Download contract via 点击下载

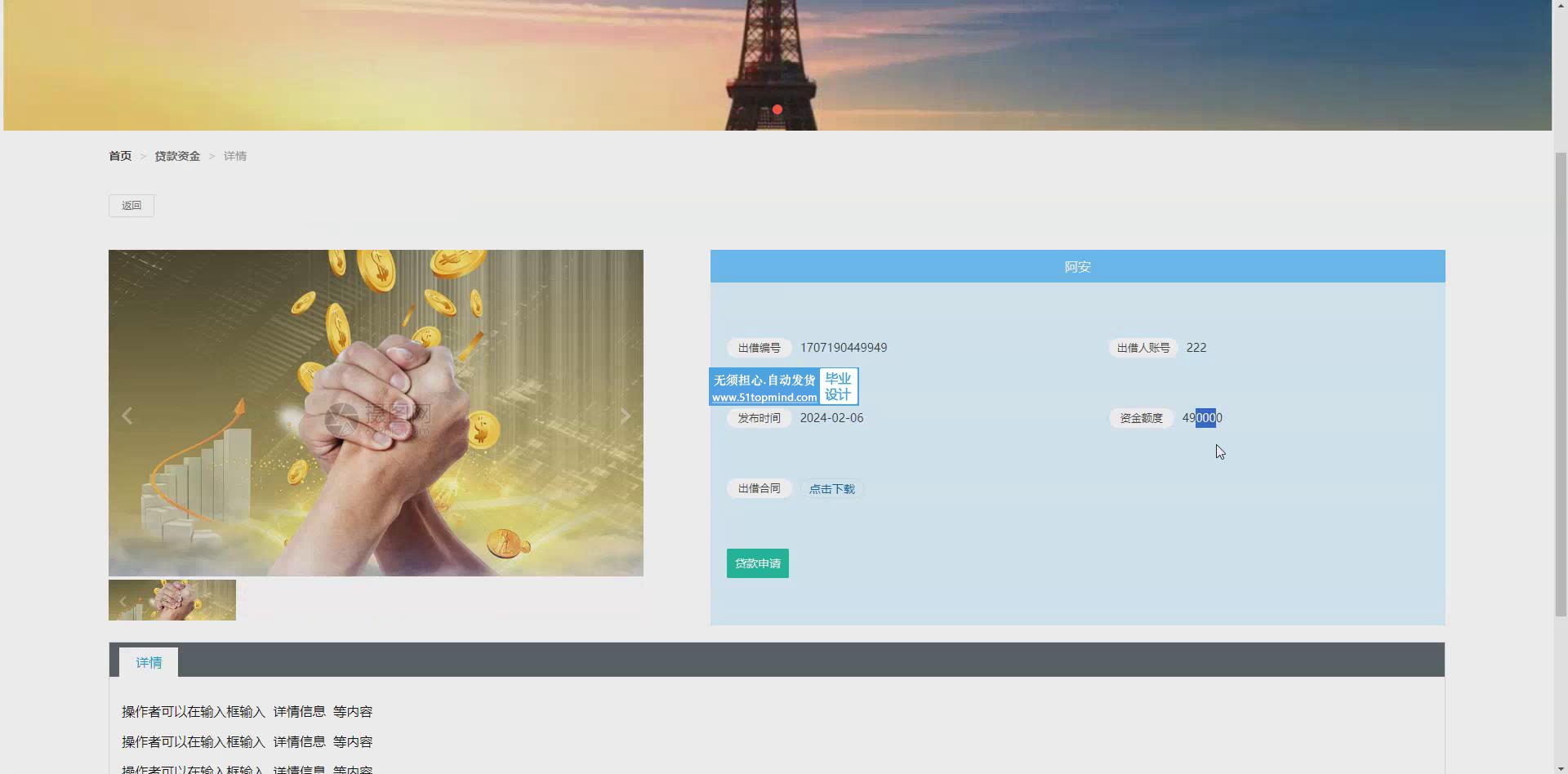tap(831, 489)
